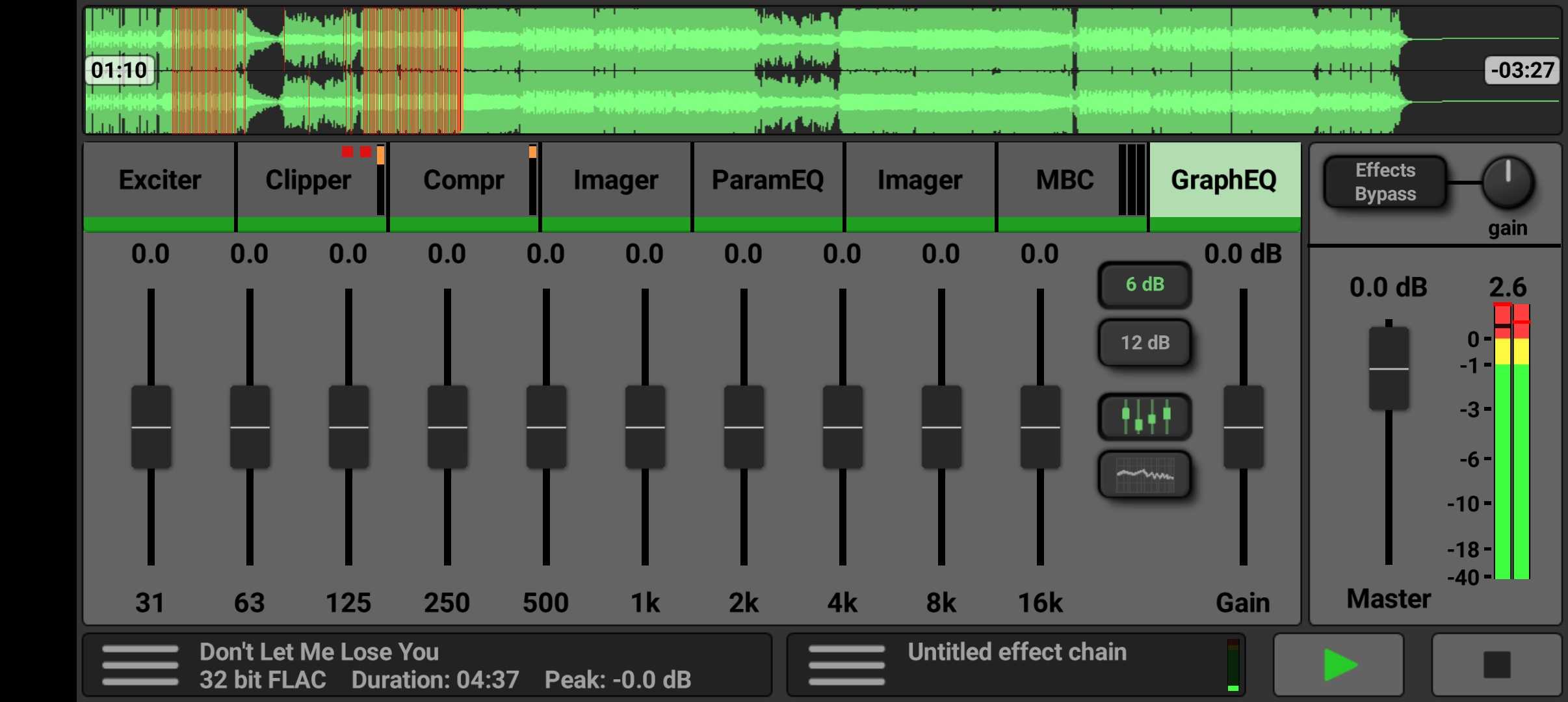This screenshot has height=702, width=1568.
Task: Show the spectrum analyzer view icon
Action: click(1144, 475)
